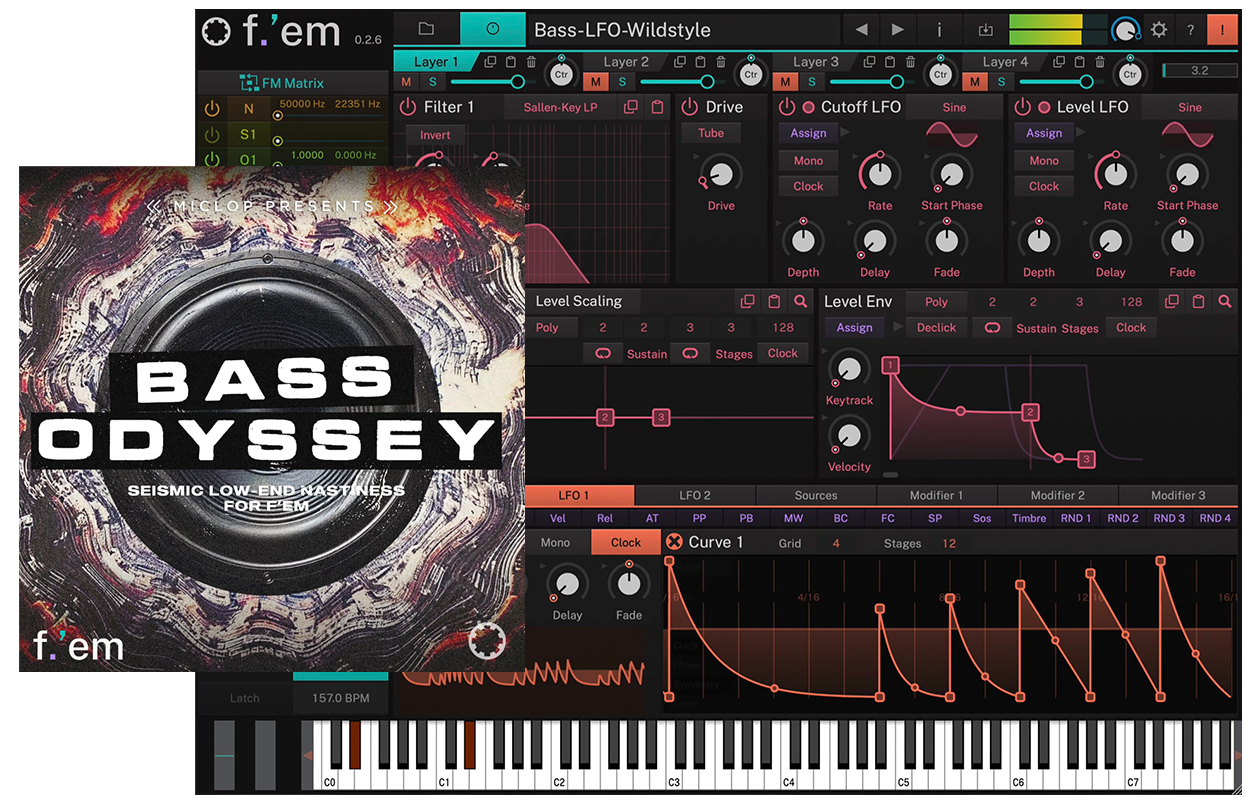
Task: Paste into Layer 3 with clipboard icon
Action: (890, 62)
